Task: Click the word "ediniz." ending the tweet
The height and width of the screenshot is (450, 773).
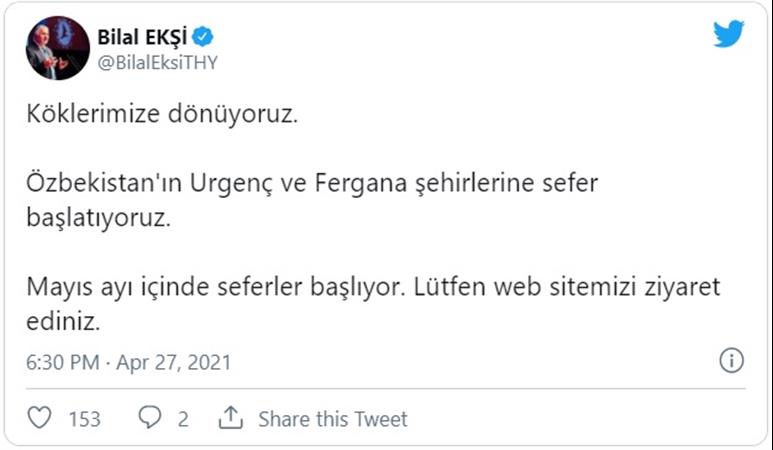Action: pyautogui.click(x=66, y=322)
